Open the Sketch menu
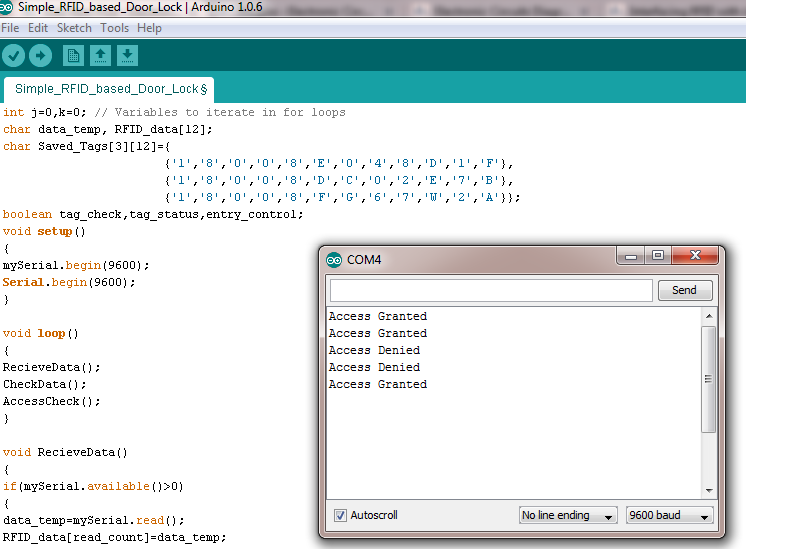This screenshot has height=549, width=785. [x=74, y=28]
